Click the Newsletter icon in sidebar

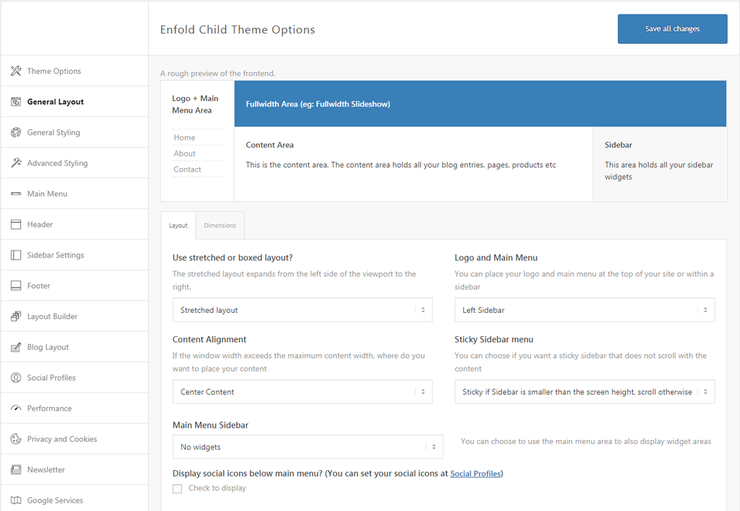coord(16,470)
